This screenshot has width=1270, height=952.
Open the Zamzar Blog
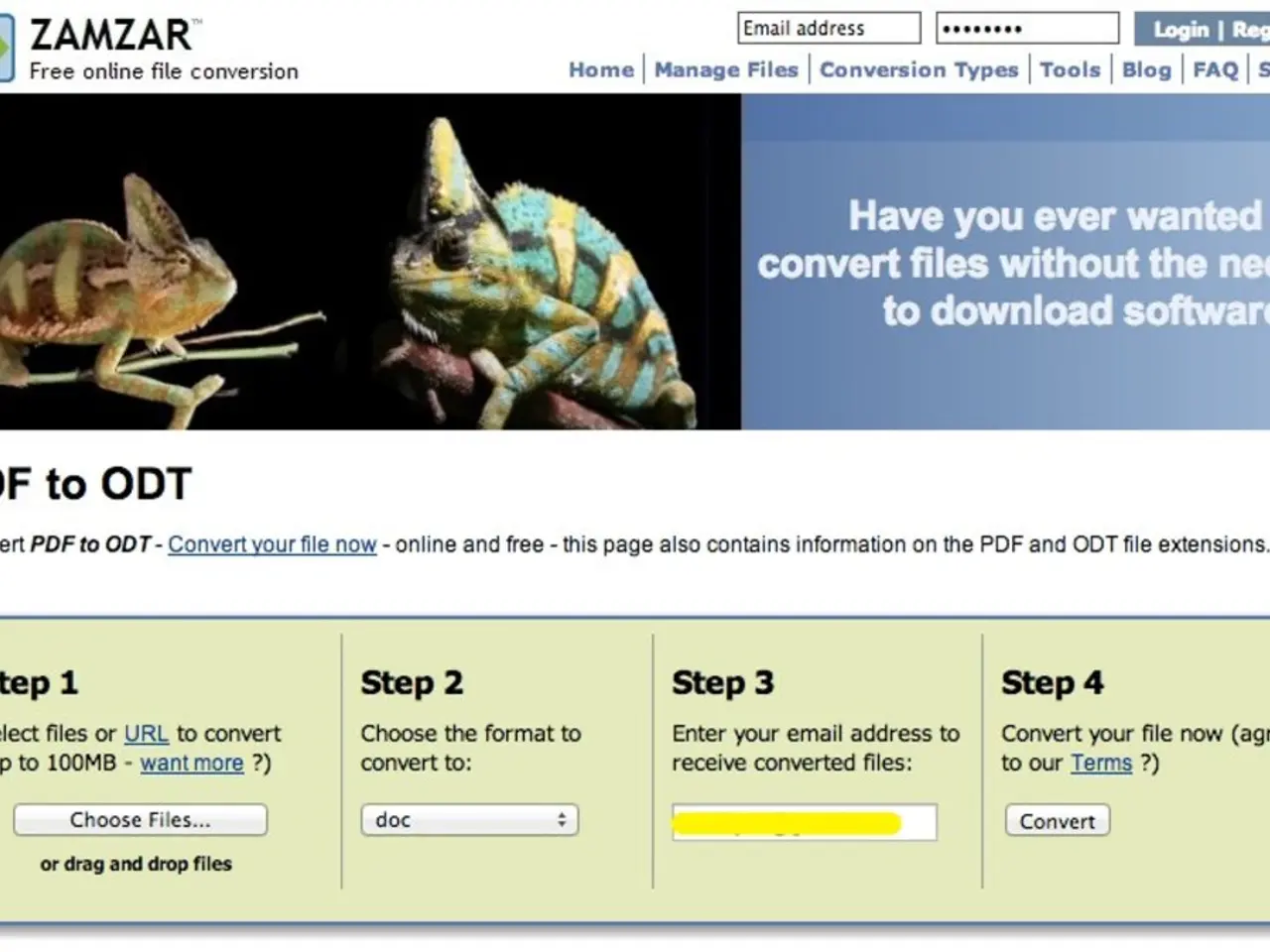1147,69
